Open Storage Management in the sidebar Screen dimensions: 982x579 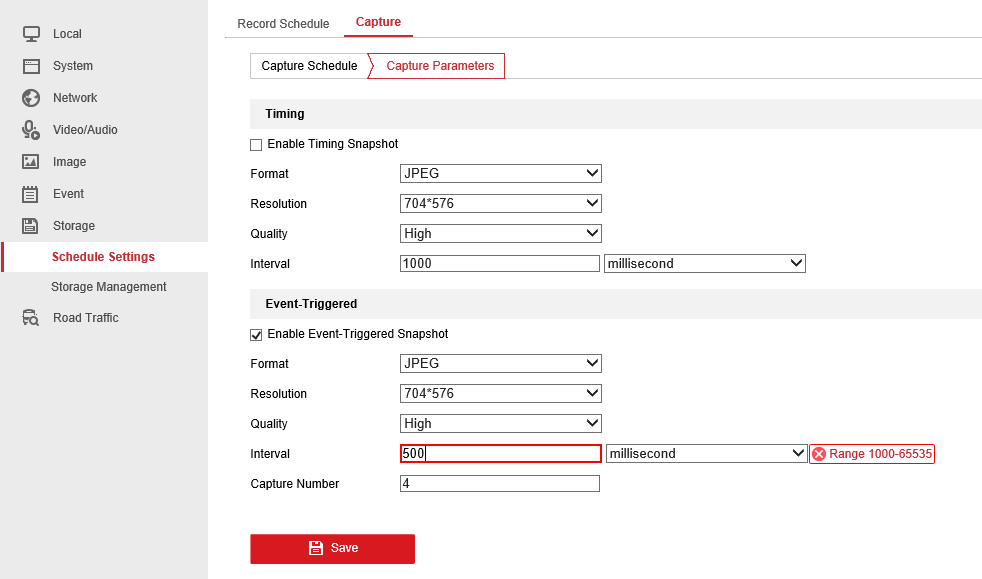[x=109, y=287]
